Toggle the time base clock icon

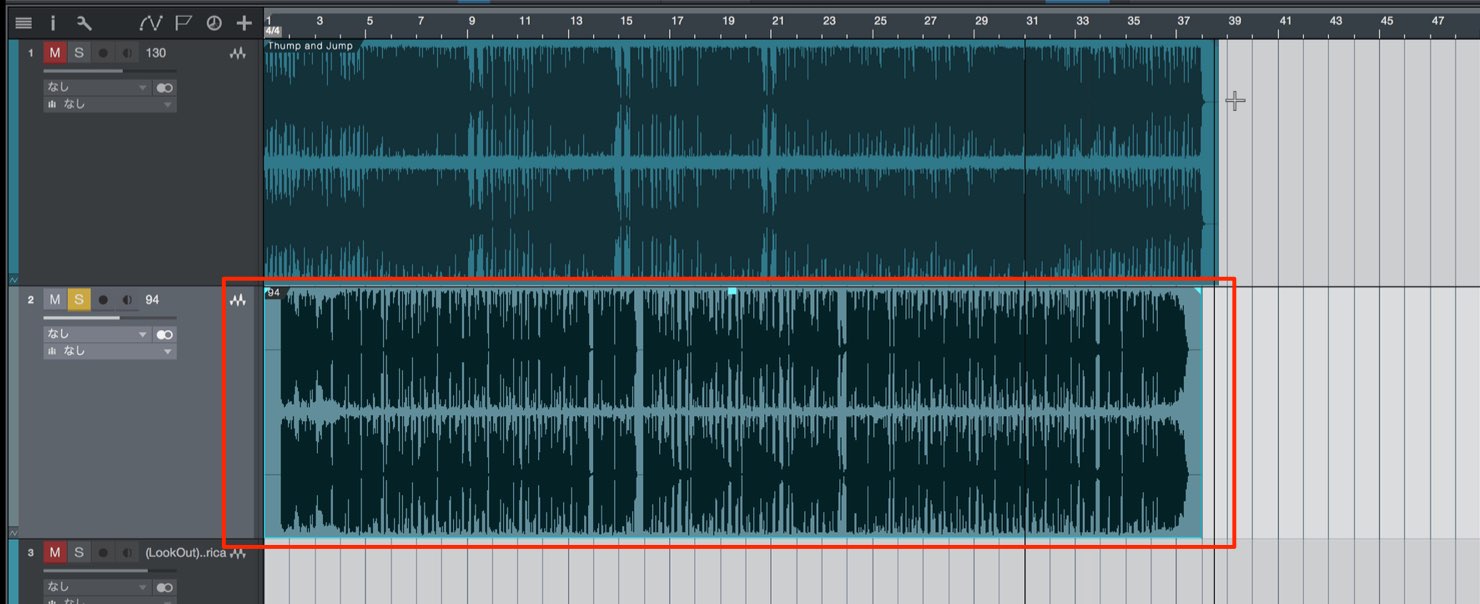(x=213, y=23)
